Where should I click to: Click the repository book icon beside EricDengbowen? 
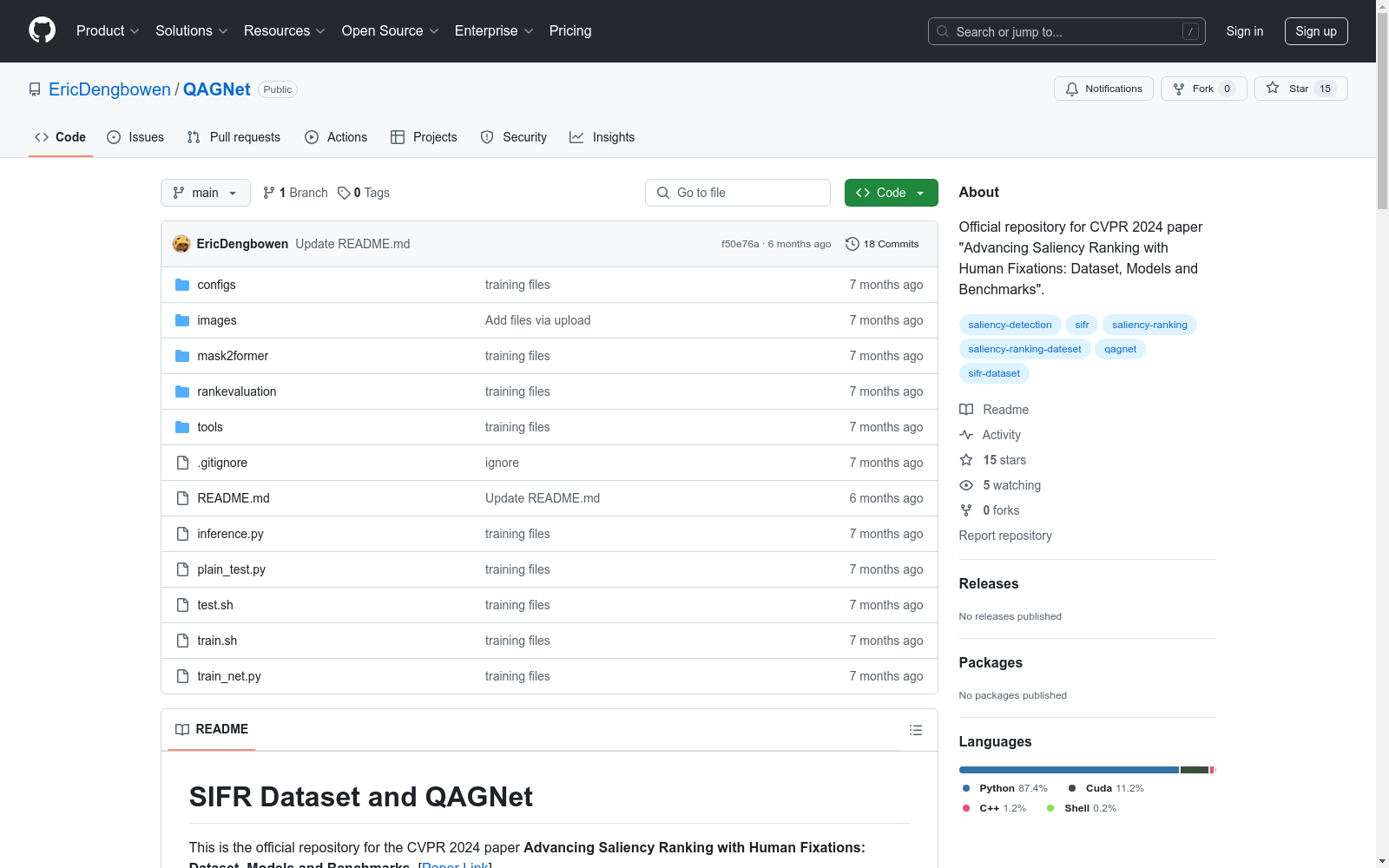[x=35, y=89]
